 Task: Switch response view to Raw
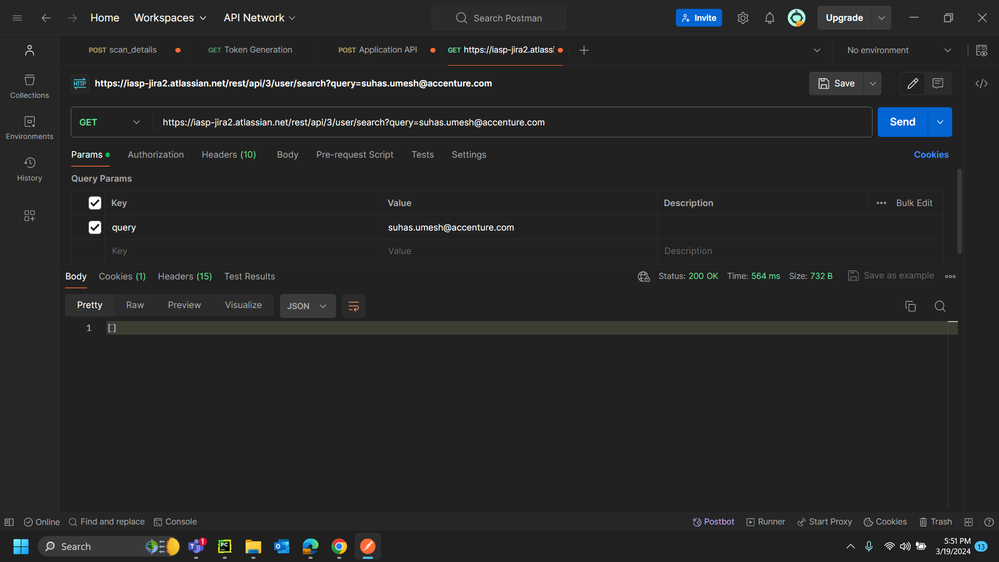tap(135, 305)
